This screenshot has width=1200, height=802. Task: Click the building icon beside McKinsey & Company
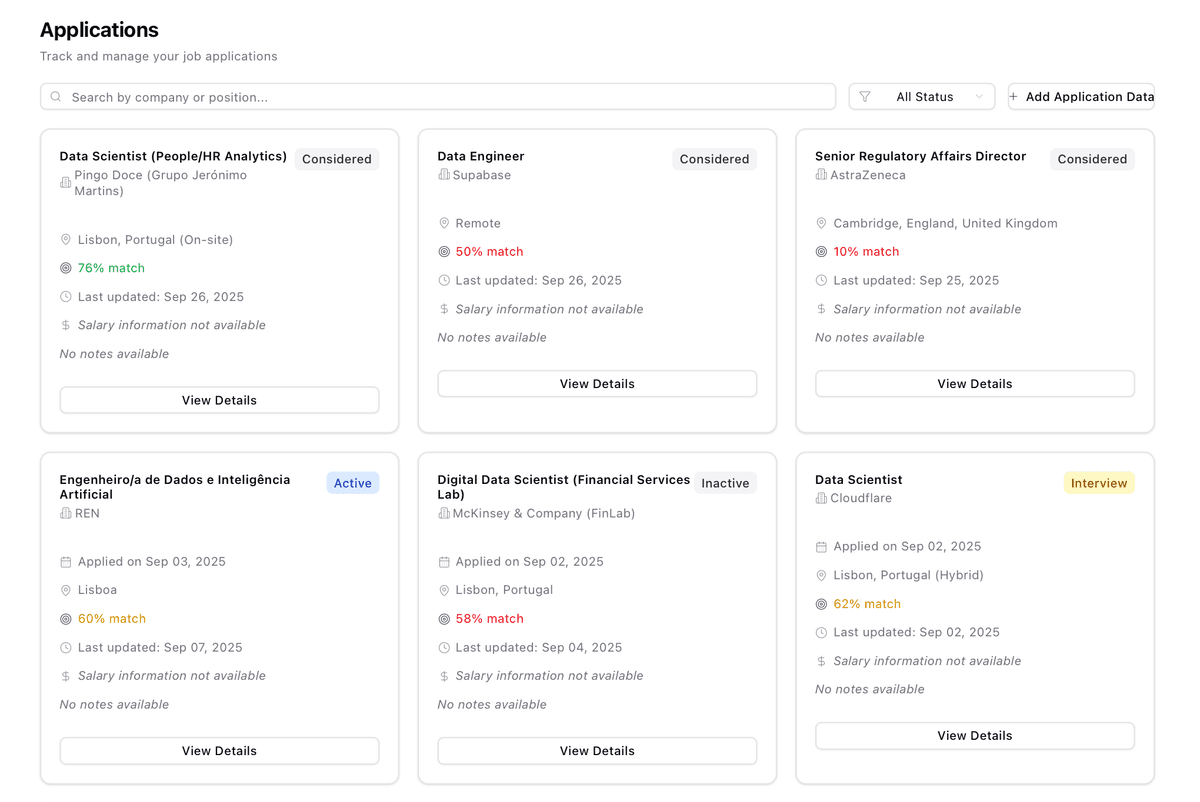[x=444, y=514]
